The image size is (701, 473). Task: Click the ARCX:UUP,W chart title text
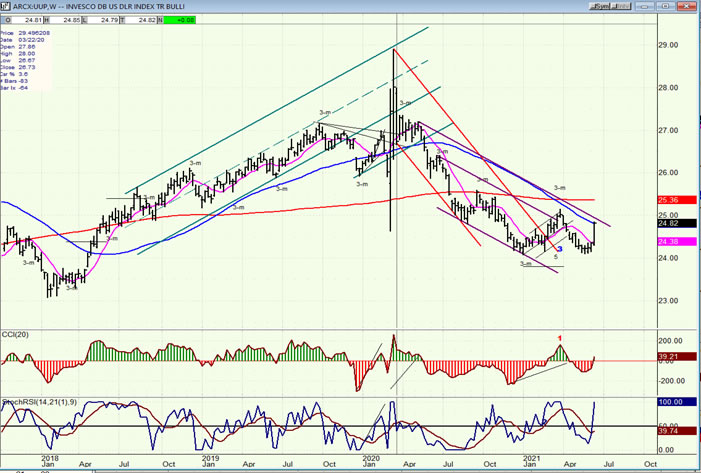tap(38, 6)
